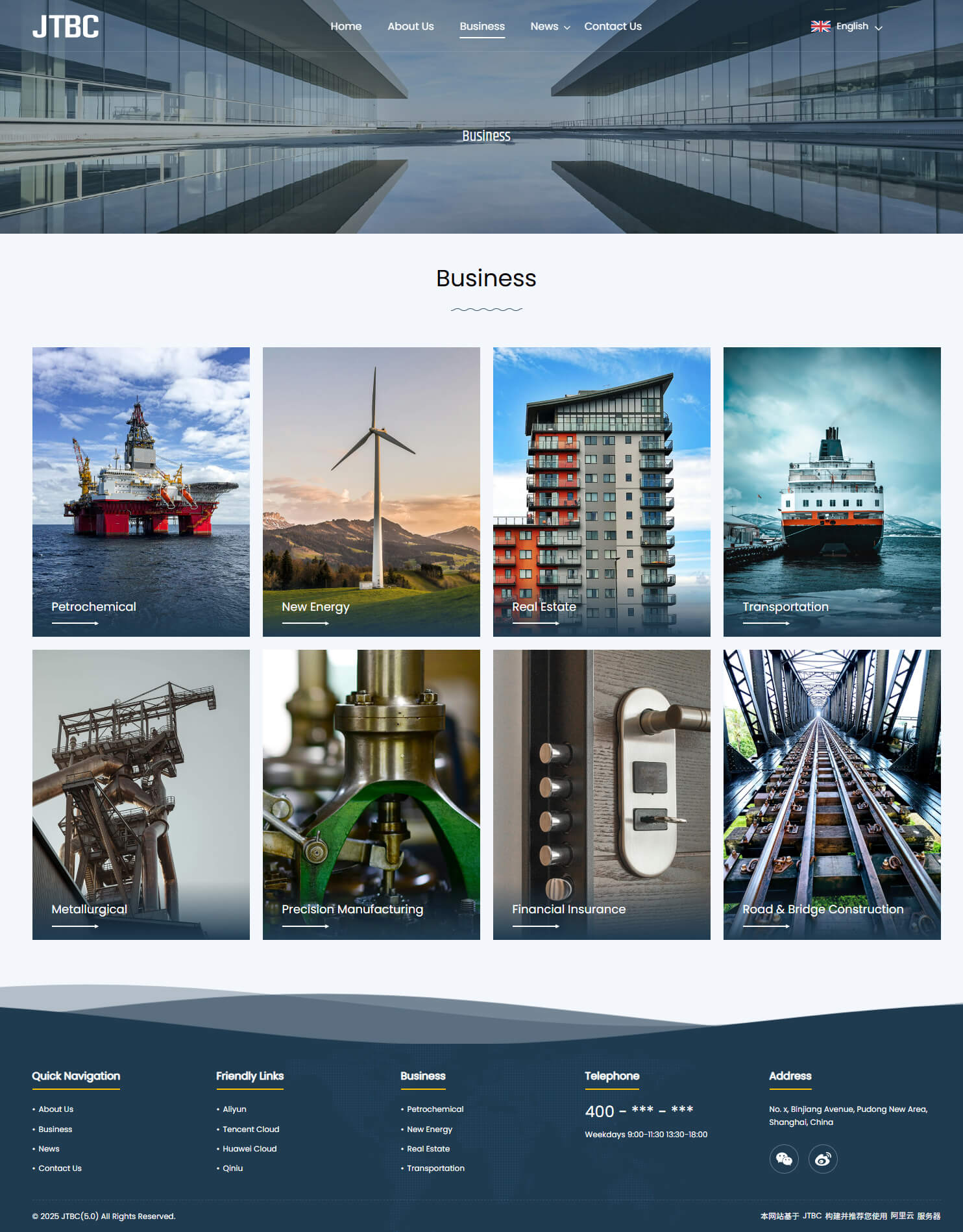Click News in footer Quick Navigation
The width and height of the screenshot is (963, 1232).
click(x=49, y=1149)
